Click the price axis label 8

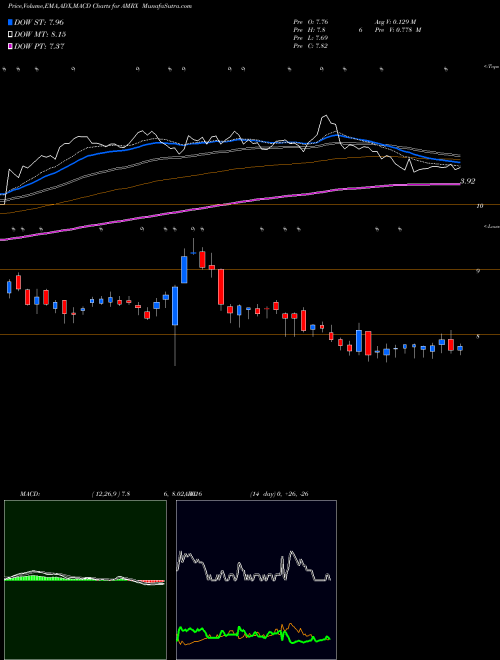point(478,336)
